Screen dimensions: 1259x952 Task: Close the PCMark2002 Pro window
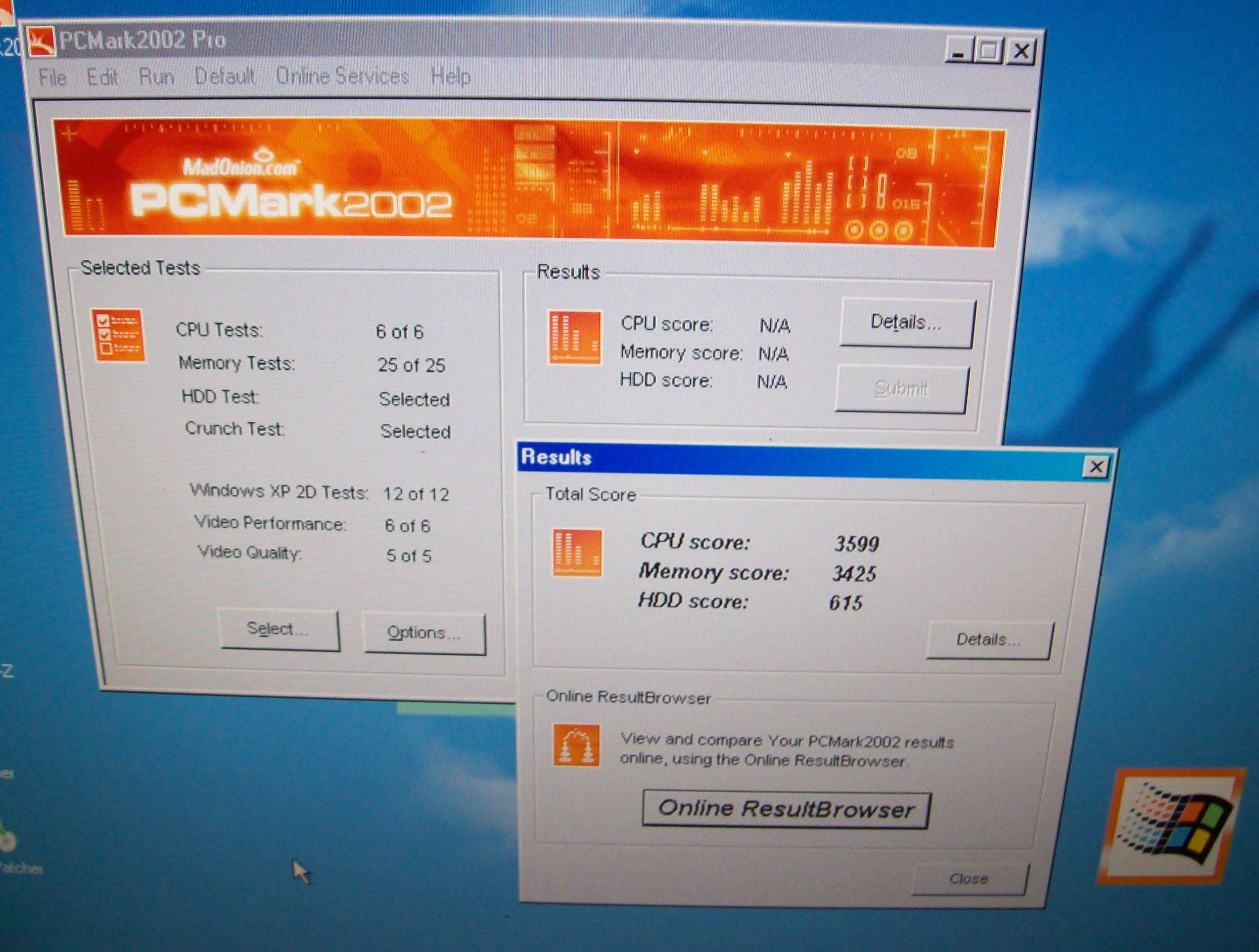tap(1021, 52)
